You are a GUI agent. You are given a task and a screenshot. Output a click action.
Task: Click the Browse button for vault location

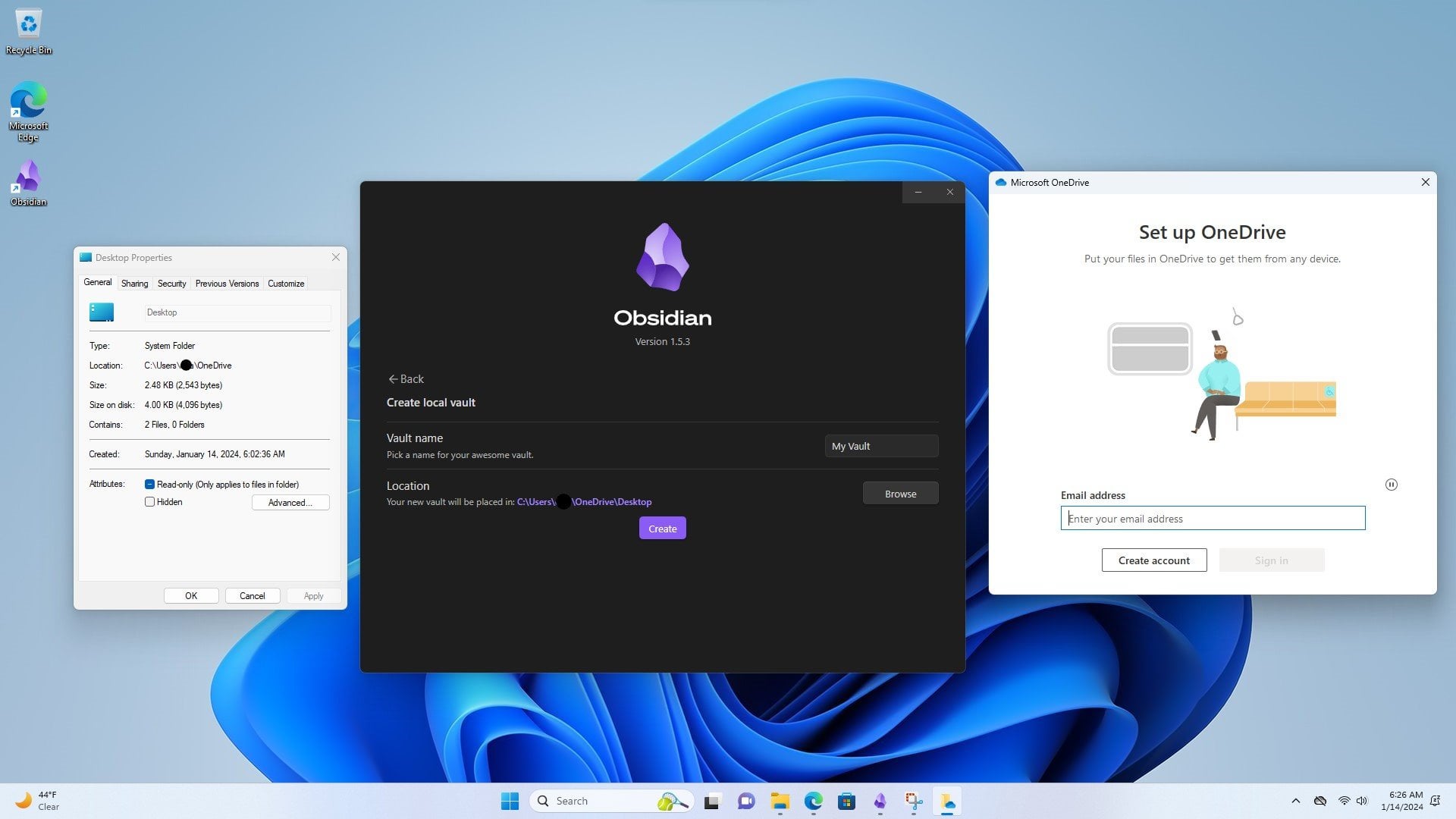[899, 493]
